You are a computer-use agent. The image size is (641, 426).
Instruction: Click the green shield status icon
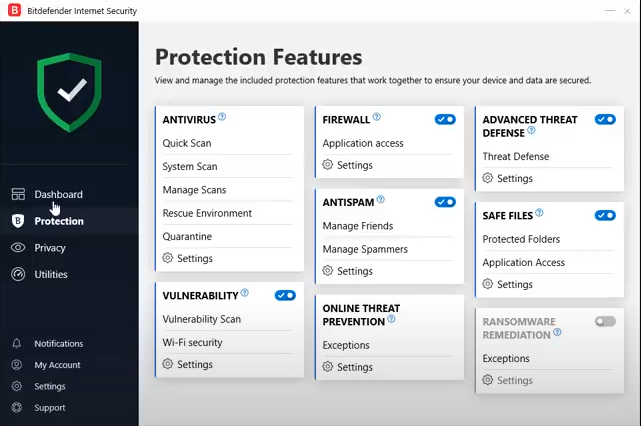point(69,93)
